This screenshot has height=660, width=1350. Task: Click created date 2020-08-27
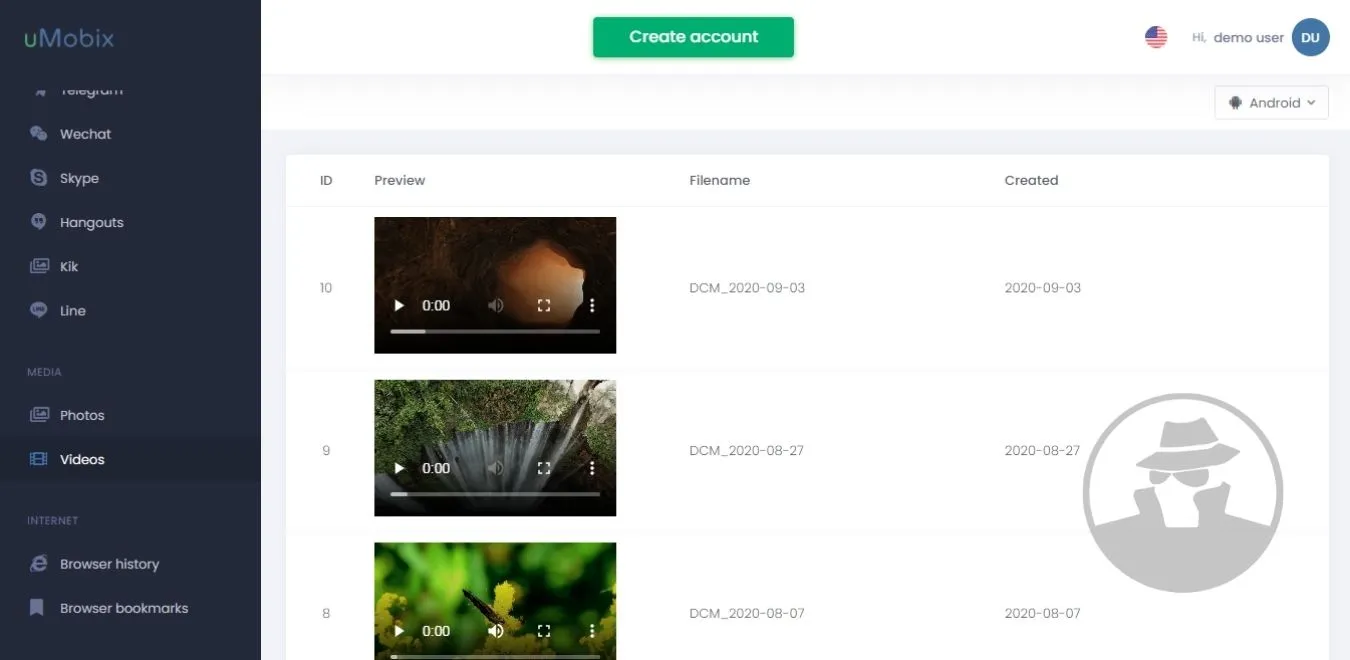pos(1042,451)
